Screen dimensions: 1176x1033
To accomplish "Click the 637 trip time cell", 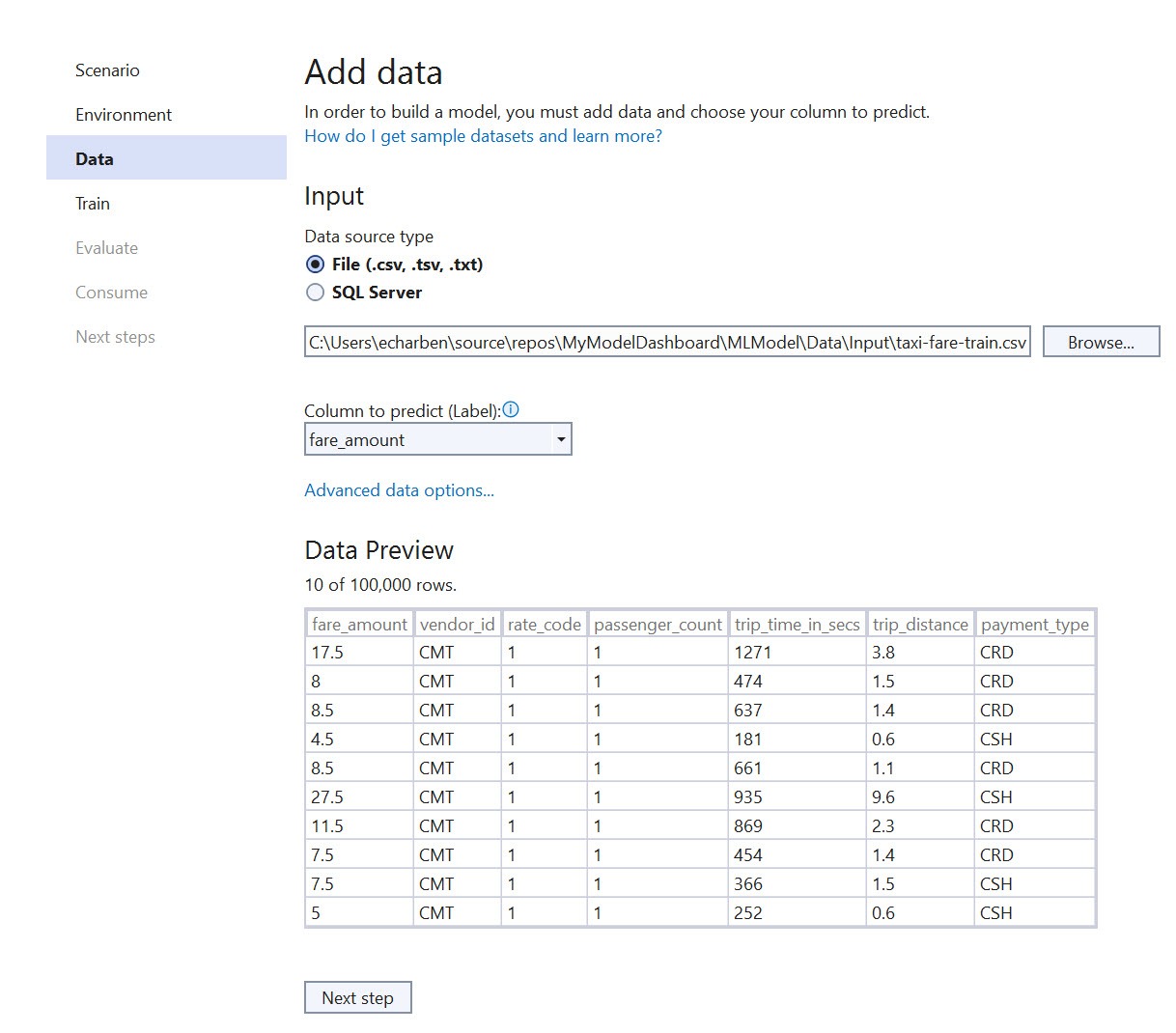I will 797,711.
